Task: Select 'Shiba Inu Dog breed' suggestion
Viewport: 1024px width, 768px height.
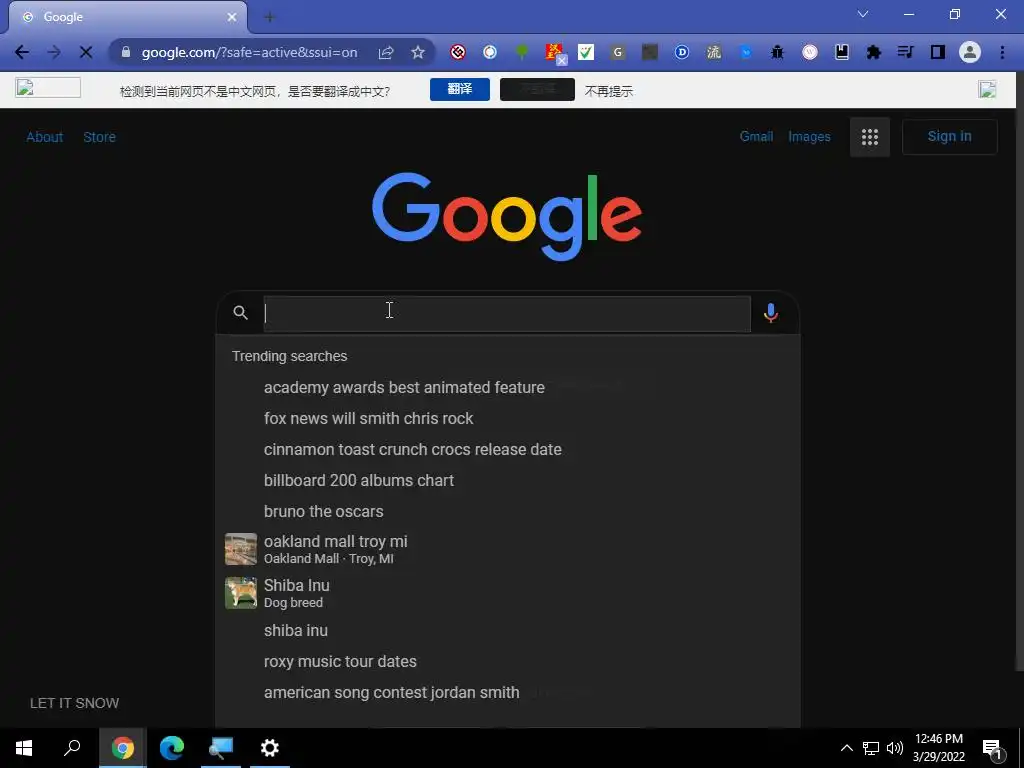Action: click(507, 593)
